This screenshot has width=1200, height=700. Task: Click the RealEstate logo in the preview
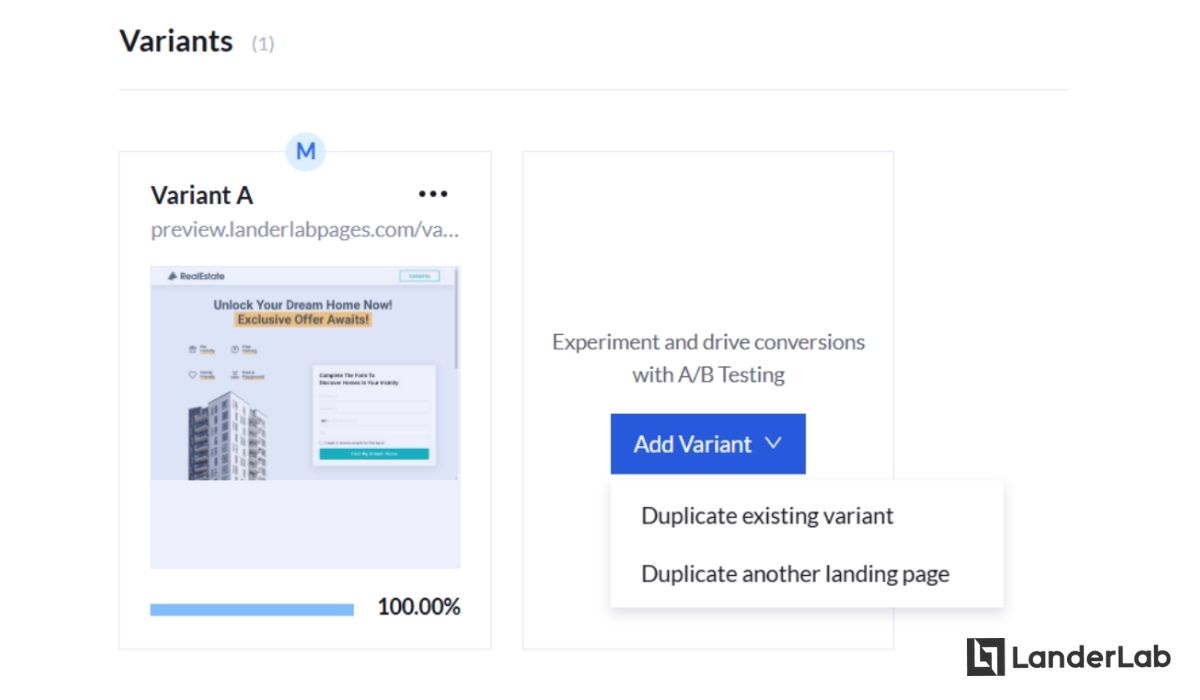pyautogui.click(x=196, y=276)
